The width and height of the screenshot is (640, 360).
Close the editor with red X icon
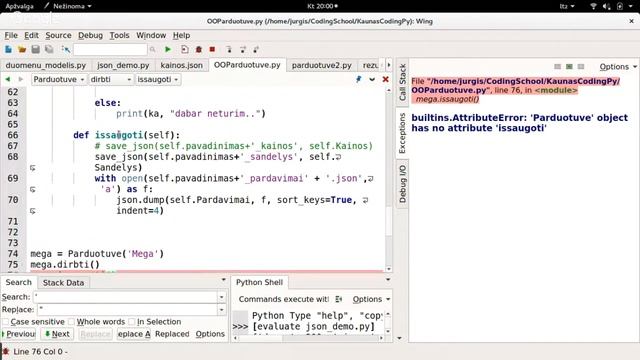coord(385,79)
